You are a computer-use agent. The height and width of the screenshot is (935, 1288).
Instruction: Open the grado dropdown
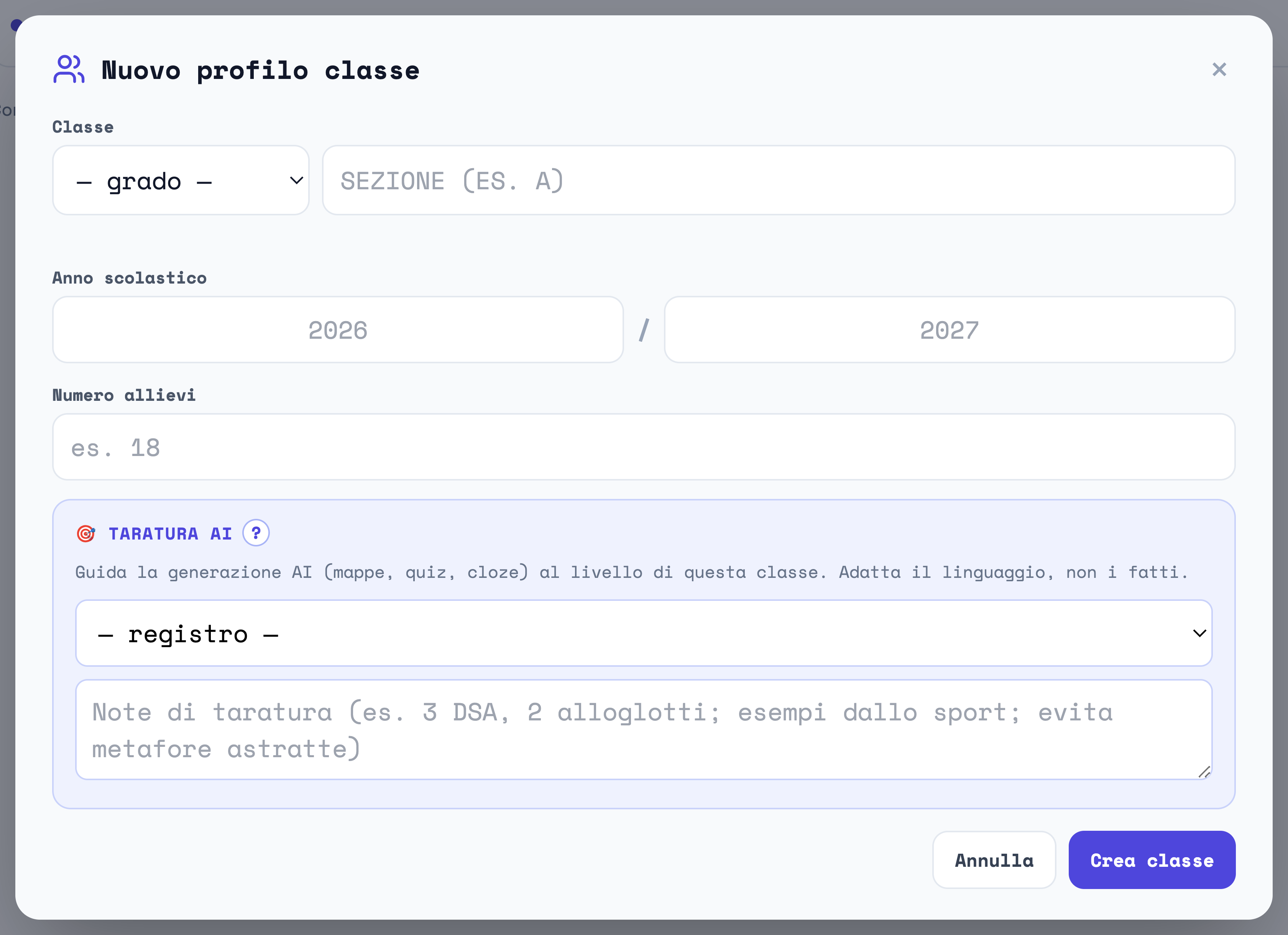click(x=181, y=180)
